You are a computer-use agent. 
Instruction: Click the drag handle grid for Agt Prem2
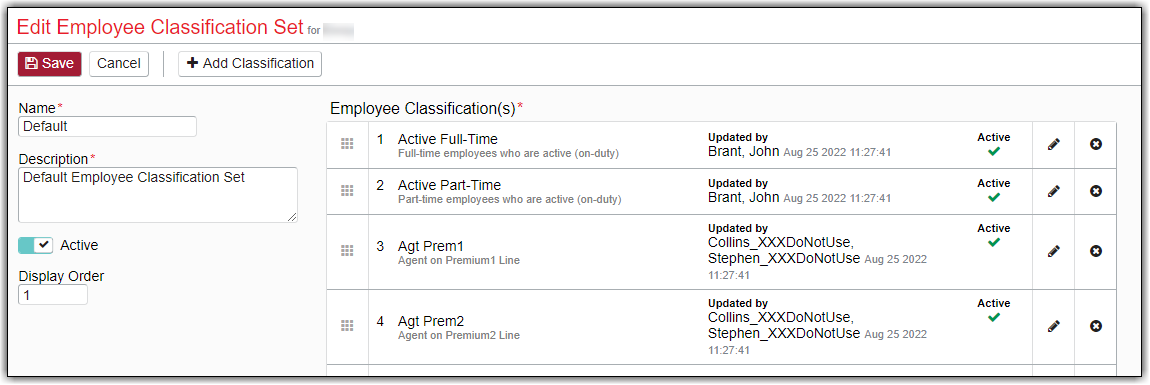click(x=348, y=326)
